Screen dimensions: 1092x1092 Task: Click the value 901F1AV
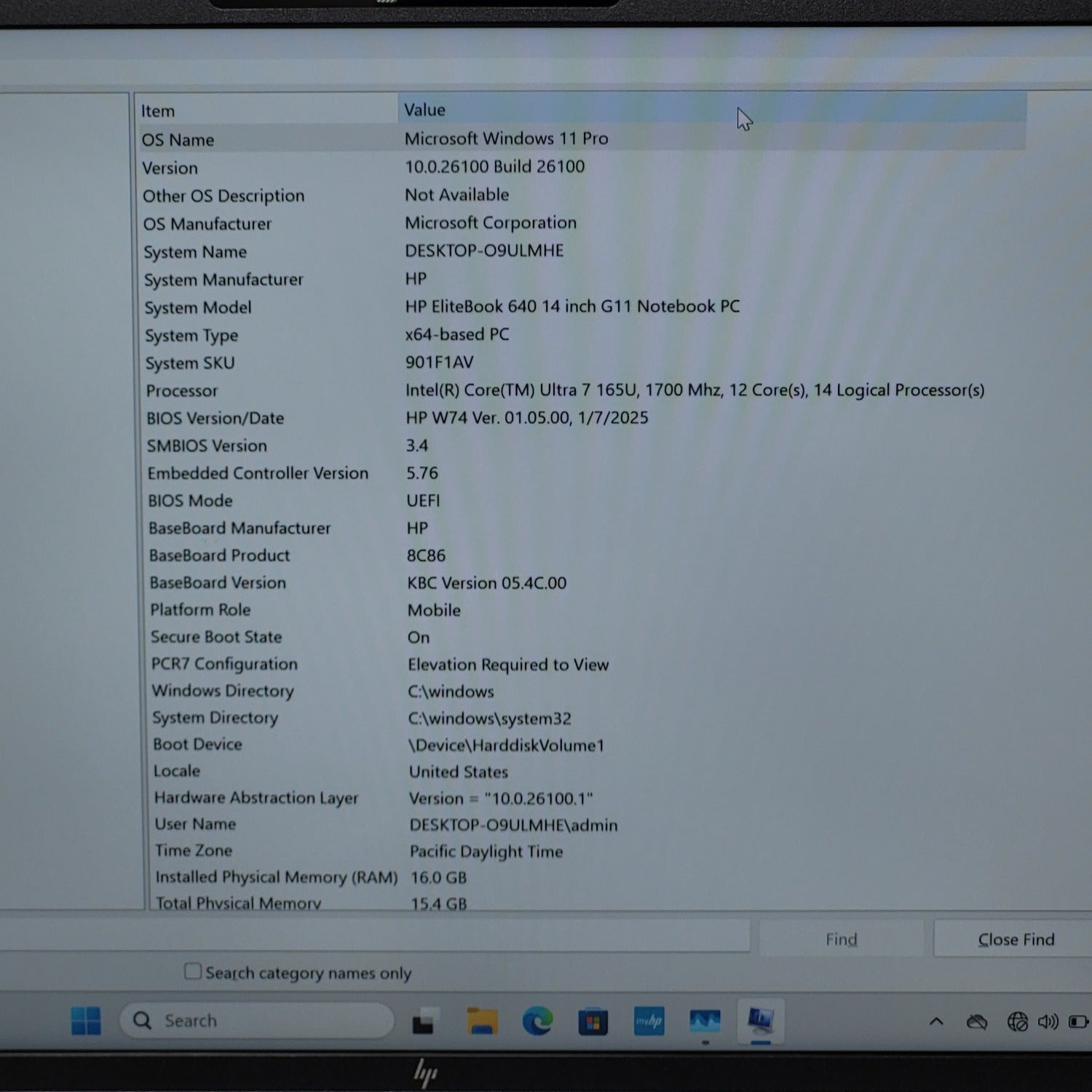coord(440,363)
